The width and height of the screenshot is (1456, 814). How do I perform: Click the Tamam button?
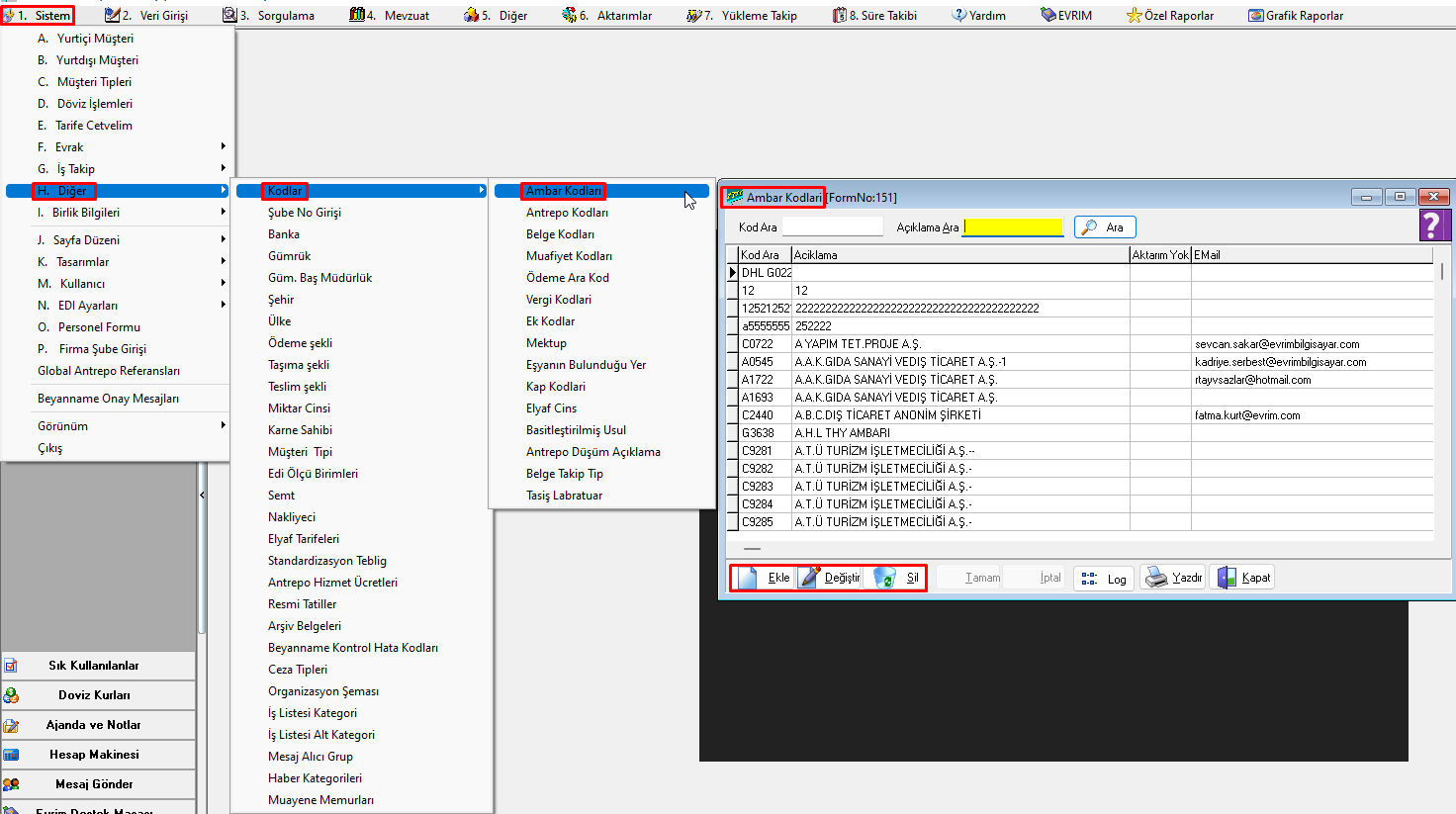[969, 578]
